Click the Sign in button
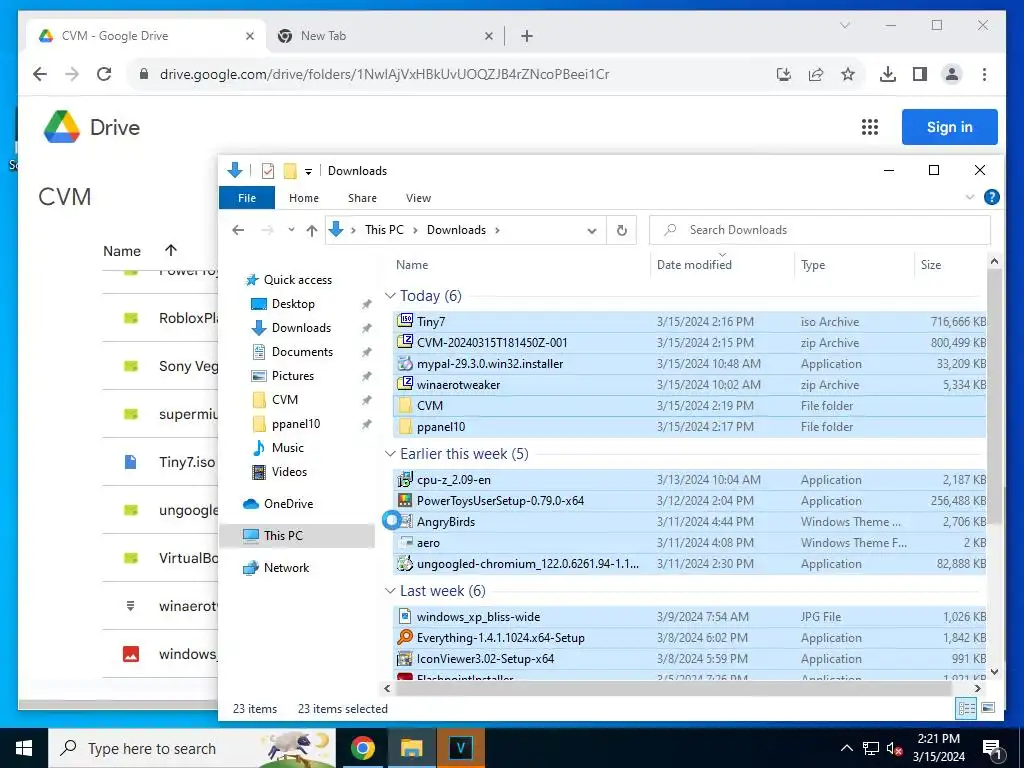This screenshot has width=1024, height=768. click(x=950, y=127)
